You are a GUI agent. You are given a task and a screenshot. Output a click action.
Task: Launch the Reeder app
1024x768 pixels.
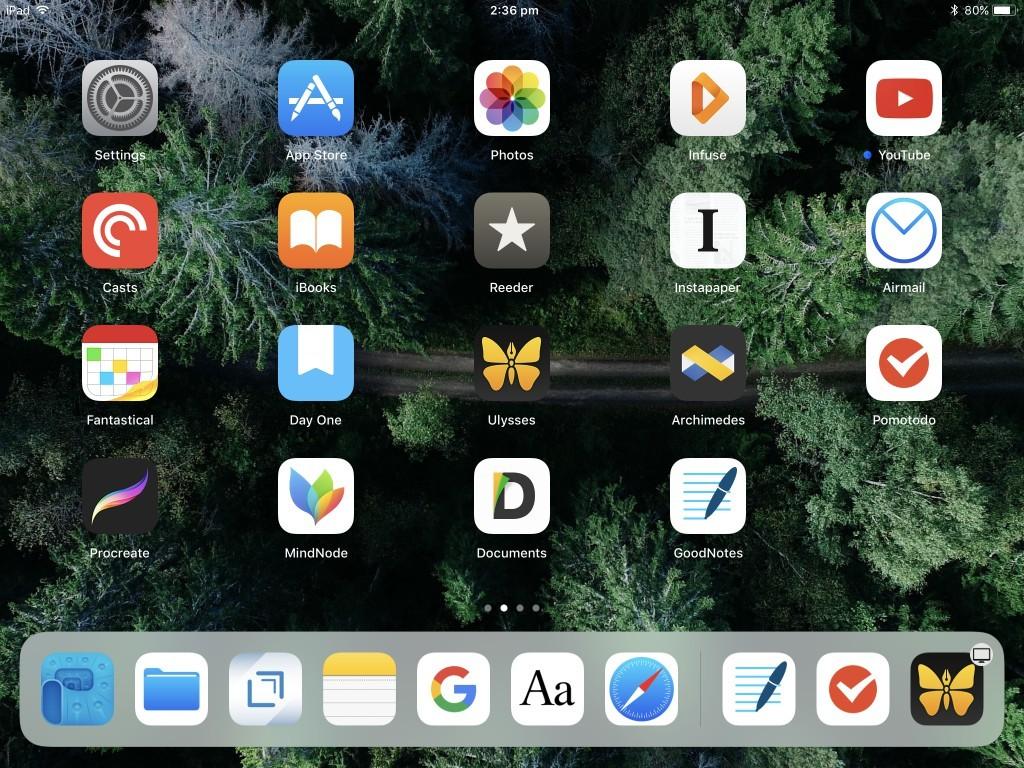click(511, 231)
